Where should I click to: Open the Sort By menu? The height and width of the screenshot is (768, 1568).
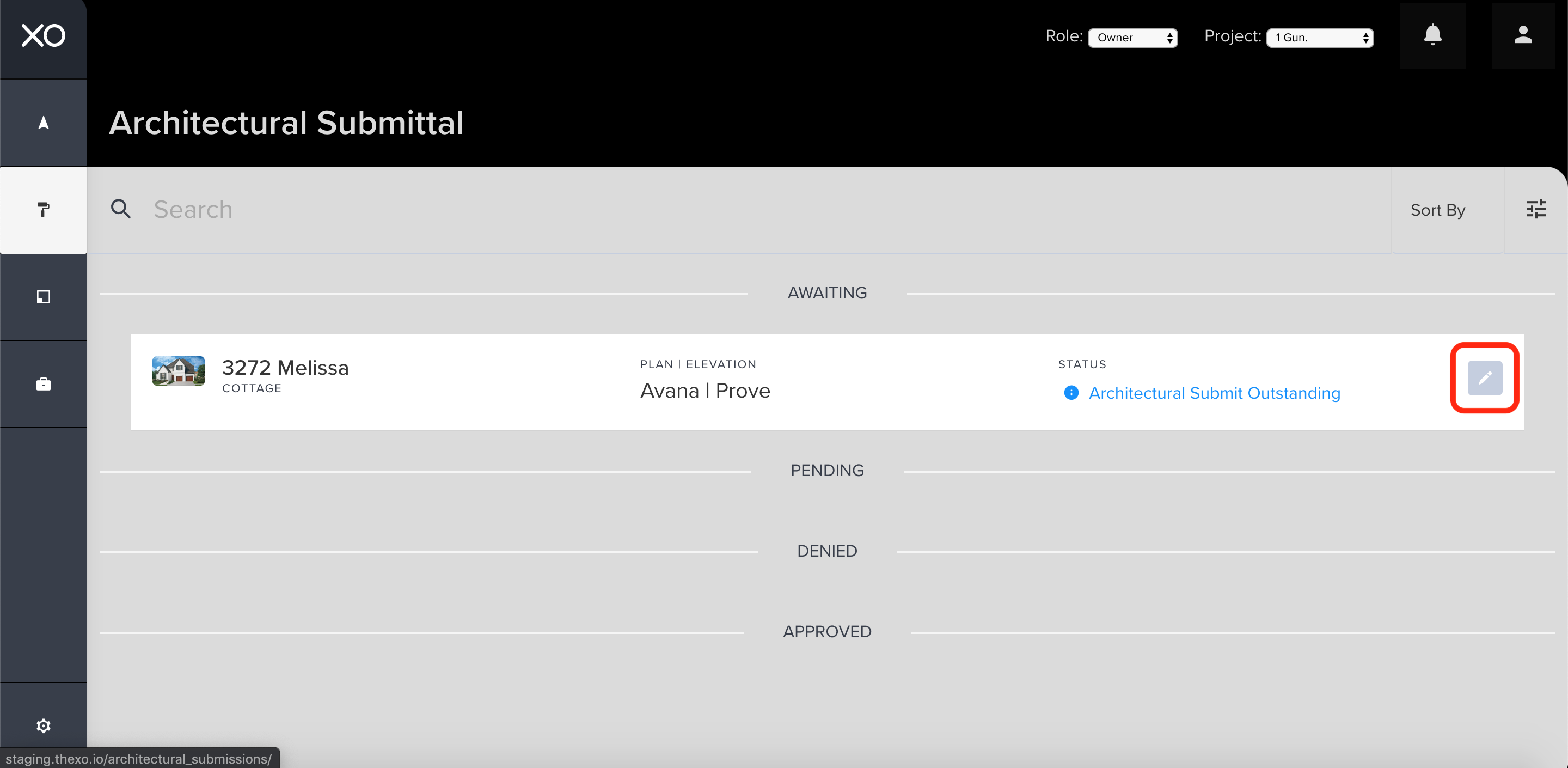(x=1437, y=210)
